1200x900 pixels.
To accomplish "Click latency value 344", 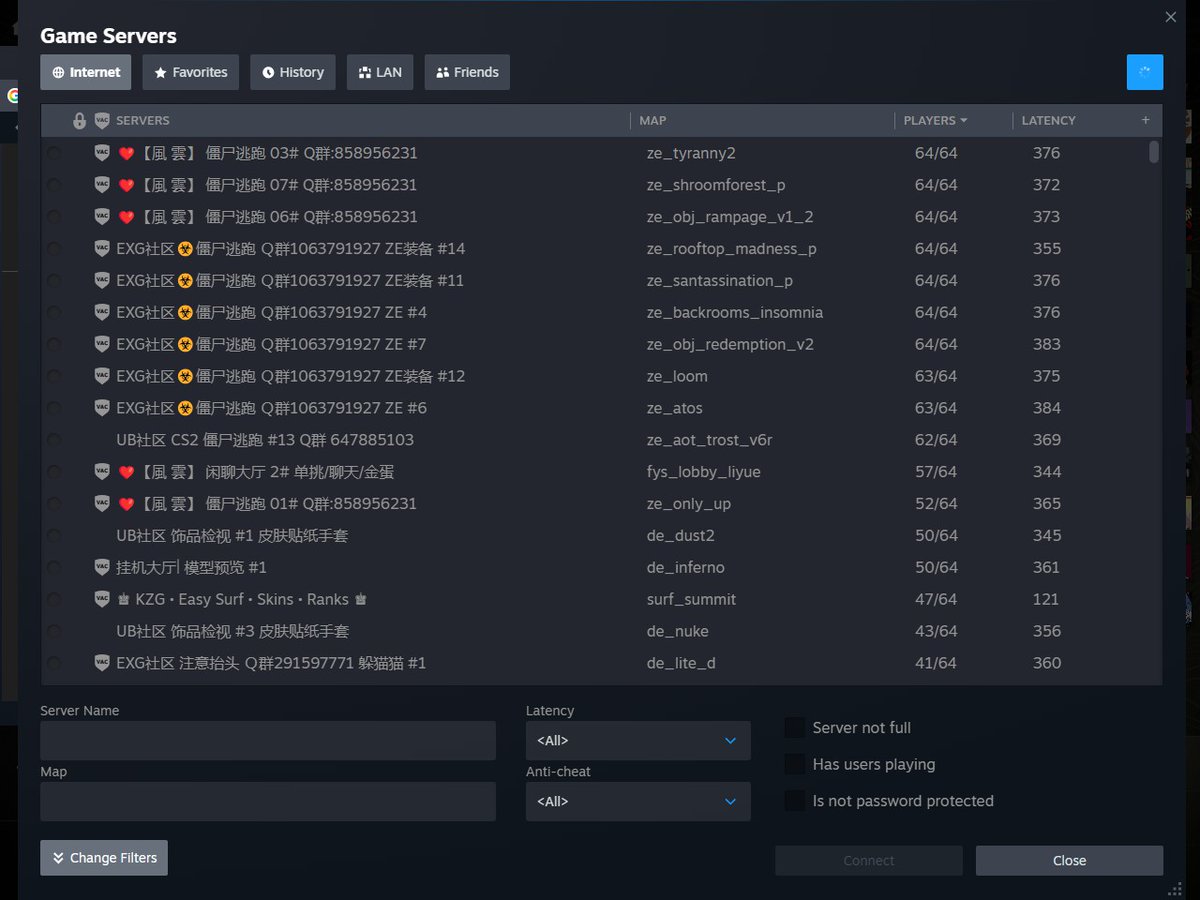I will coord(1047,472).
